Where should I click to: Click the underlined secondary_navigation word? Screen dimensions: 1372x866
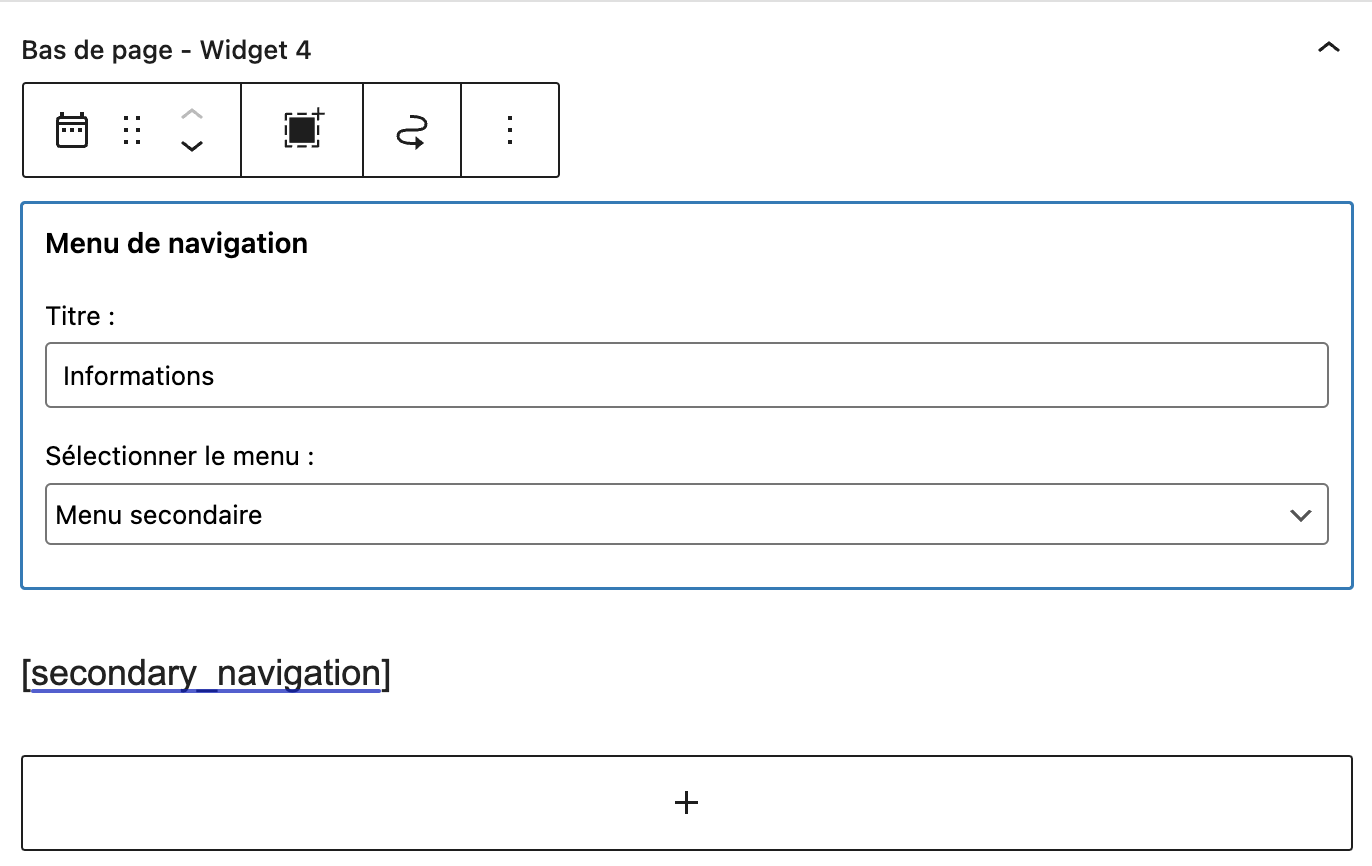tap(205, 674)
